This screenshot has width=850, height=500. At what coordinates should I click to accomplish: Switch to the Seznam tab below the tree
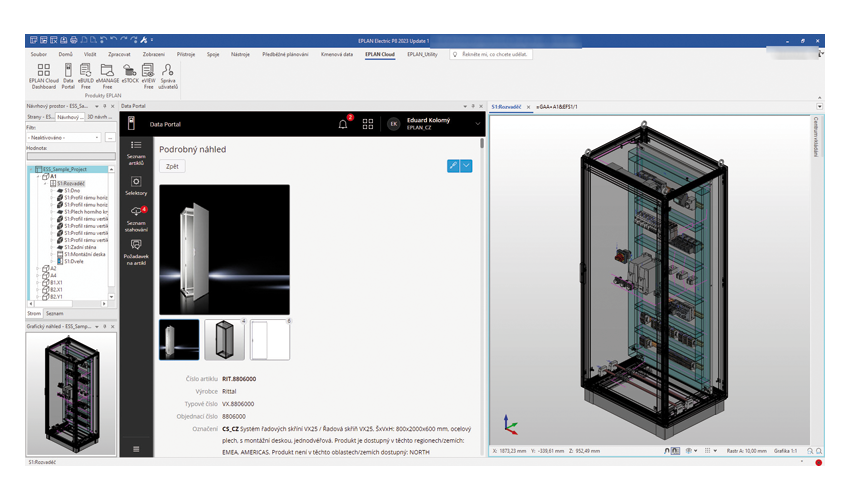(x=55, y=313)
